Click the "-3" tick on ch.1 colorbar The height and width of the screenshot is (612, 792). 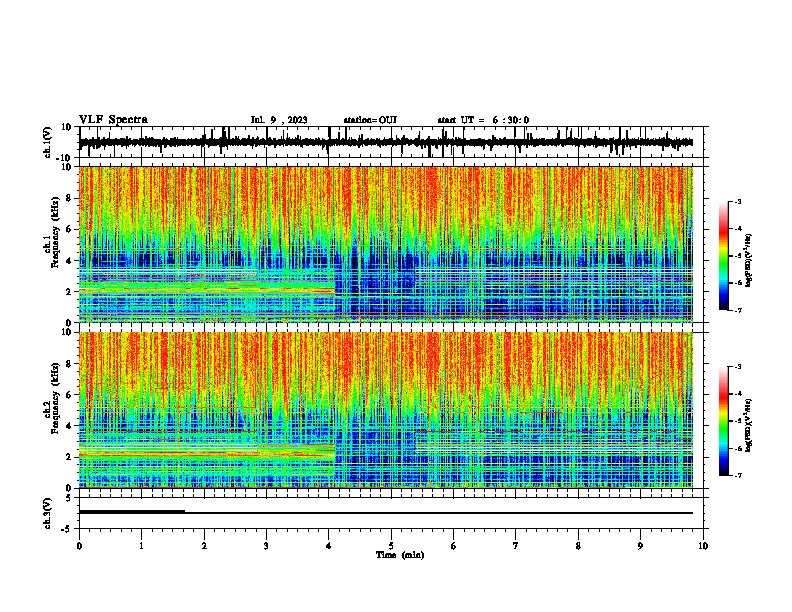click(x=738, y=201)
